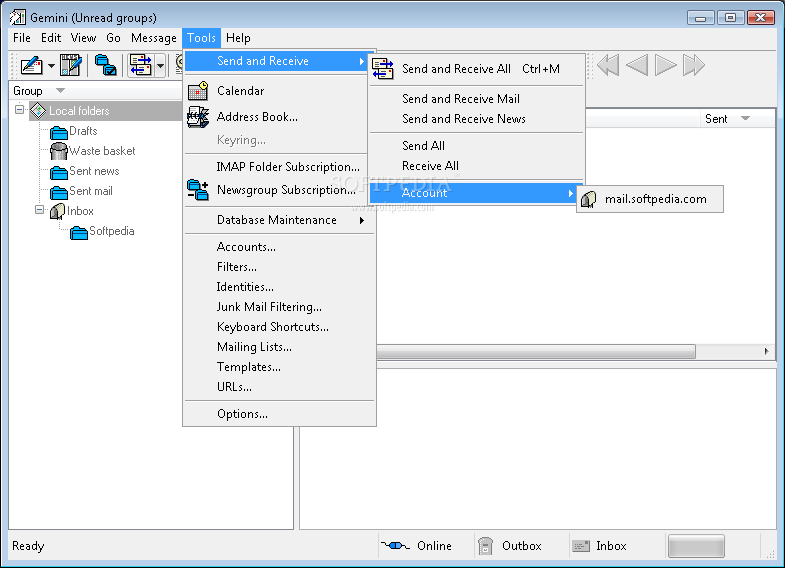Open the Accounts settings entry
Screen dimensions: 785x568
(280, 247)
